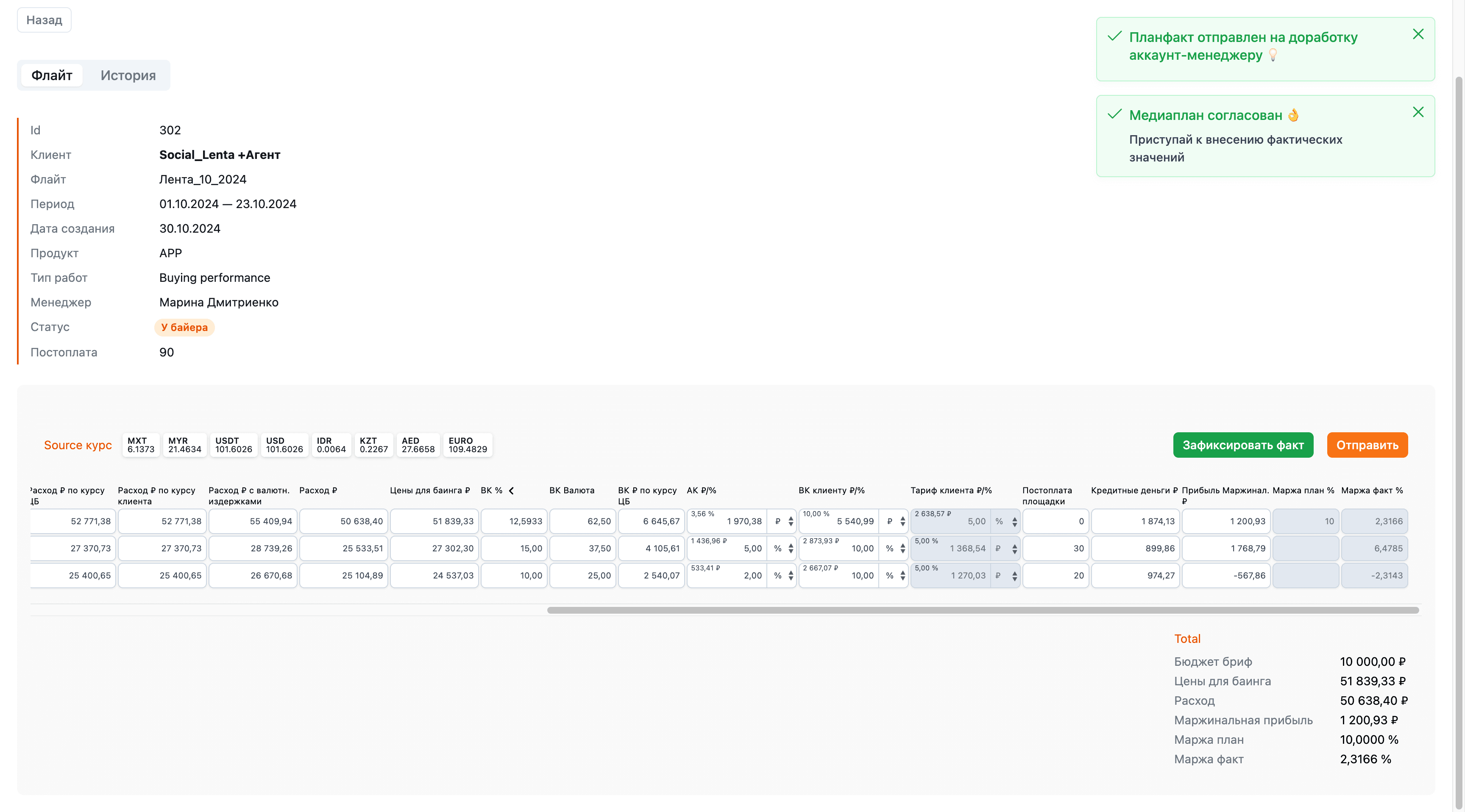Switch to the История tab

tap(128, 75)
